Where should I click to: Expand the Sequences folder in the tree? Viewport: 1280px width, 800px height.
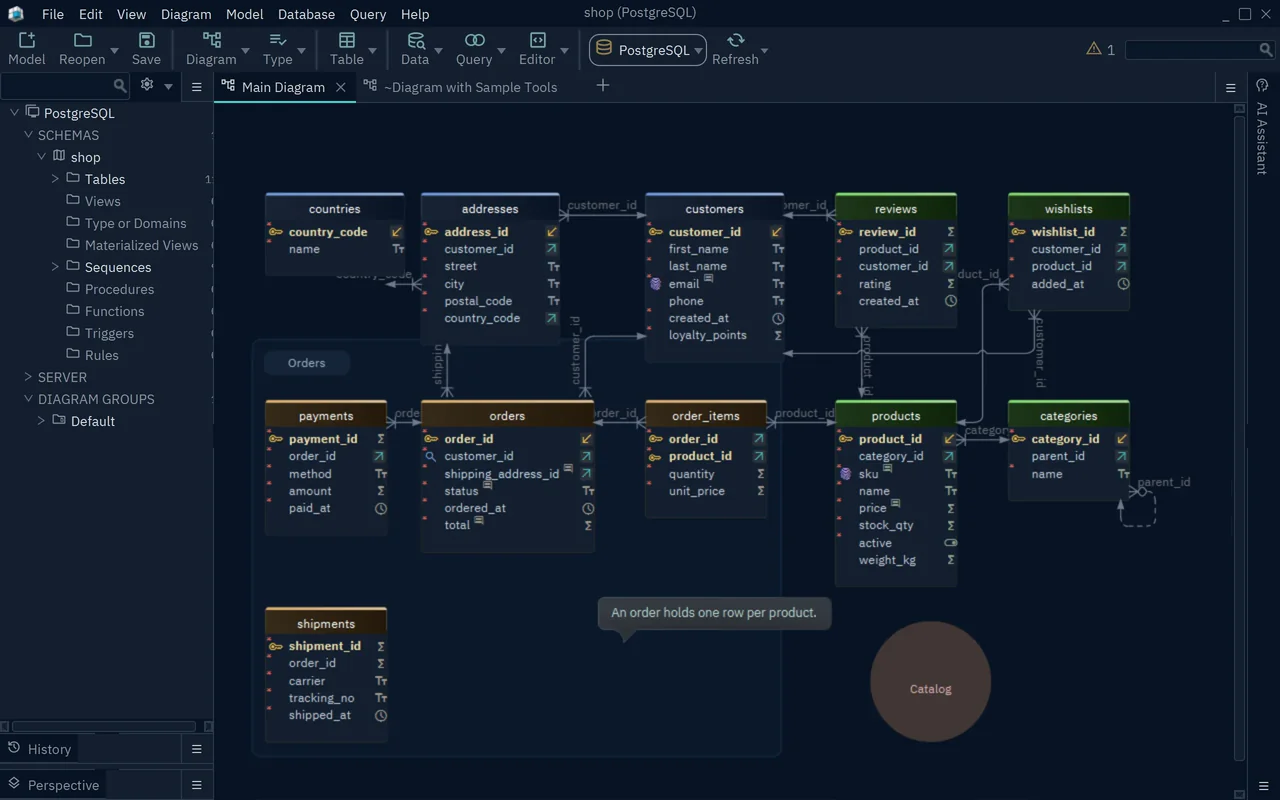point(55,267)
